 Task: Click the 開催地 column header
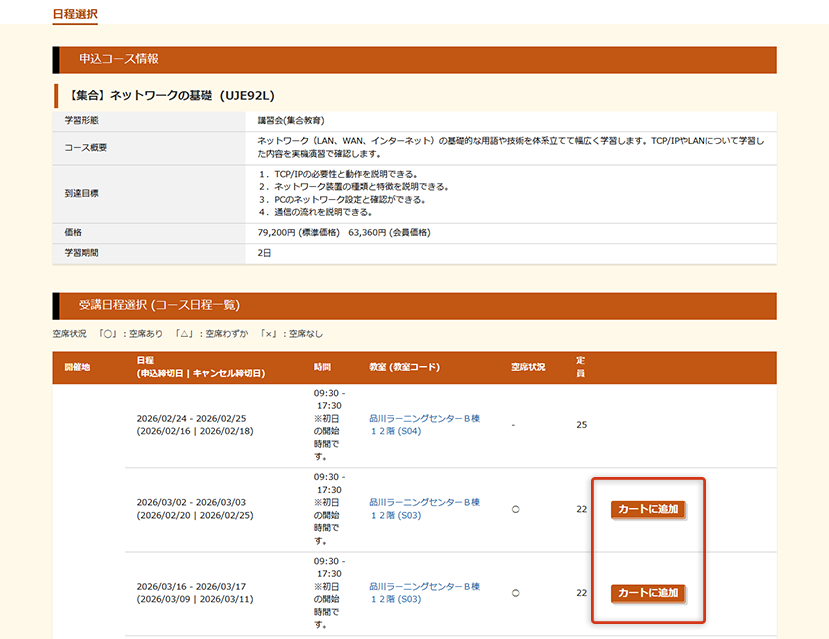77,367
